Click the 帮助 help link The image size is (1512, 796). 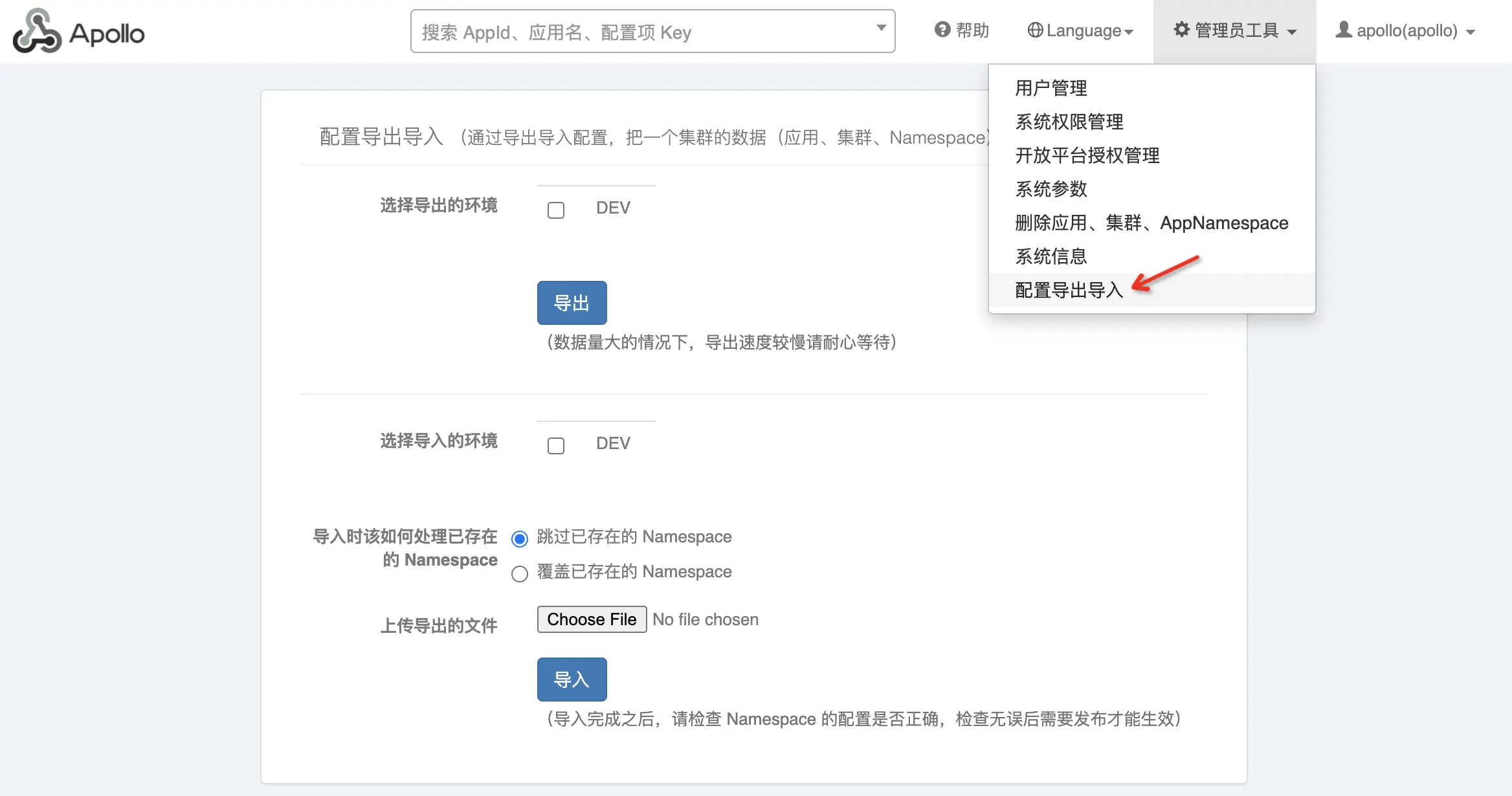(962, 30)
